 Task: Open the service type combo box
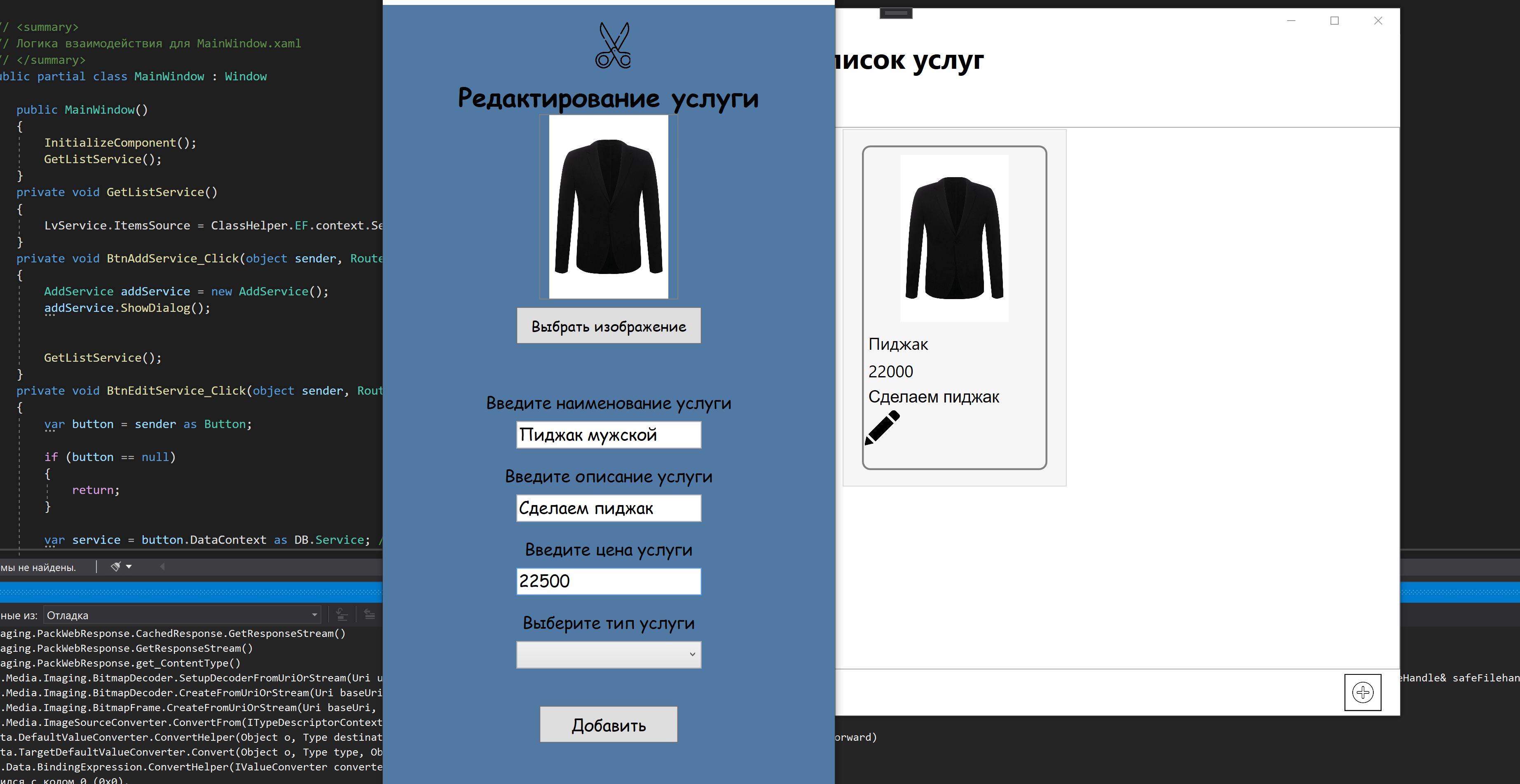click(608, 655)
